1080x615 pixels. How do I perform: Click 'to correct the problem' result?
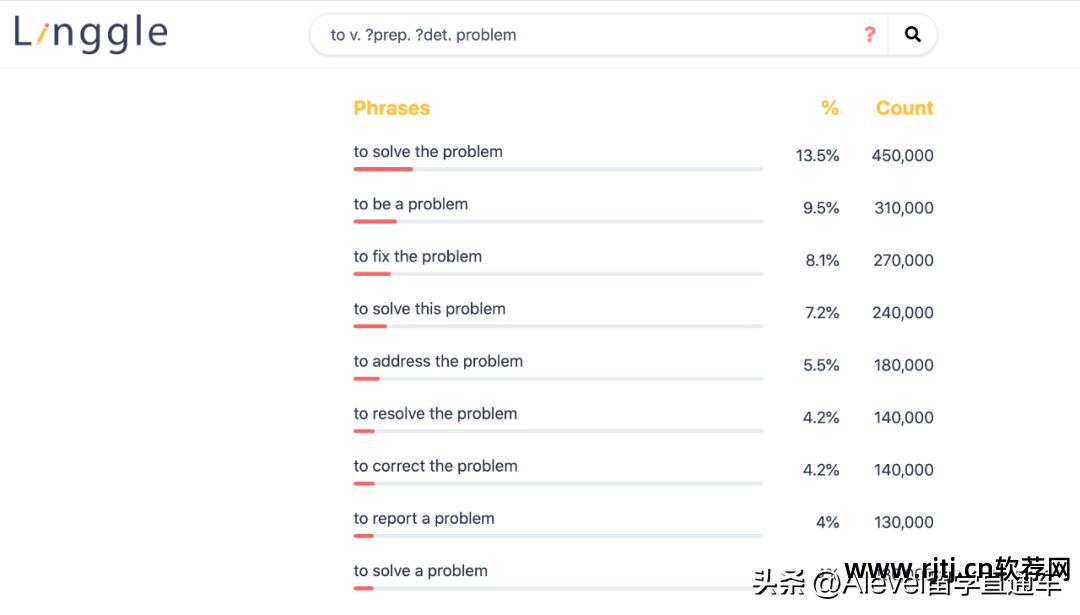coord(435,465)
